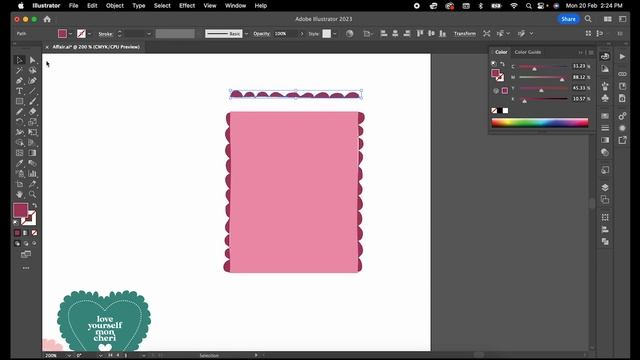Click the Transform link in control bar
This screenshot has width=640, height=360.
click(465, 34)
